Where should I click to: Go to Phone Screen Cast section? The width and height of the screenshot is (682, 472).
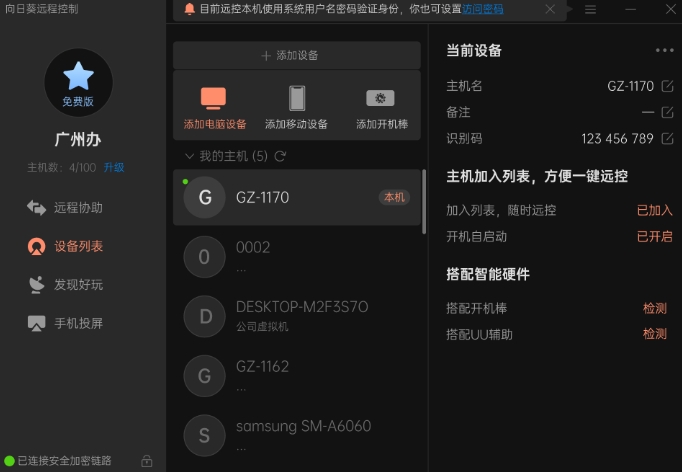pyautogui.click(x=79, y=323)
